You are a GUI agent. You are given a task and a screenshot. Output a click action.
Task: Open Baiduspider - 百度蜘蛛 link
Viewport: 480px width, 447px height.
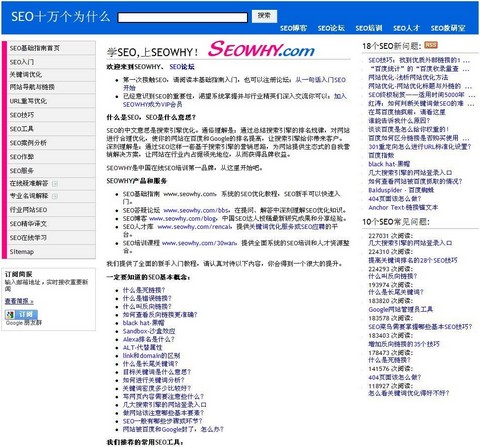coord(401,190)
